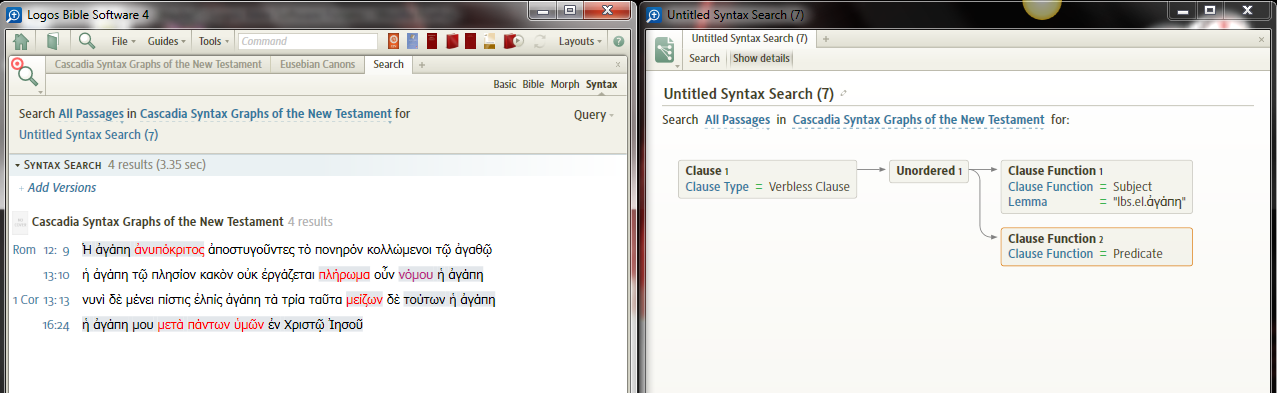
Task: Open the blue book shortcut icon
Action: tap(412, 41)
